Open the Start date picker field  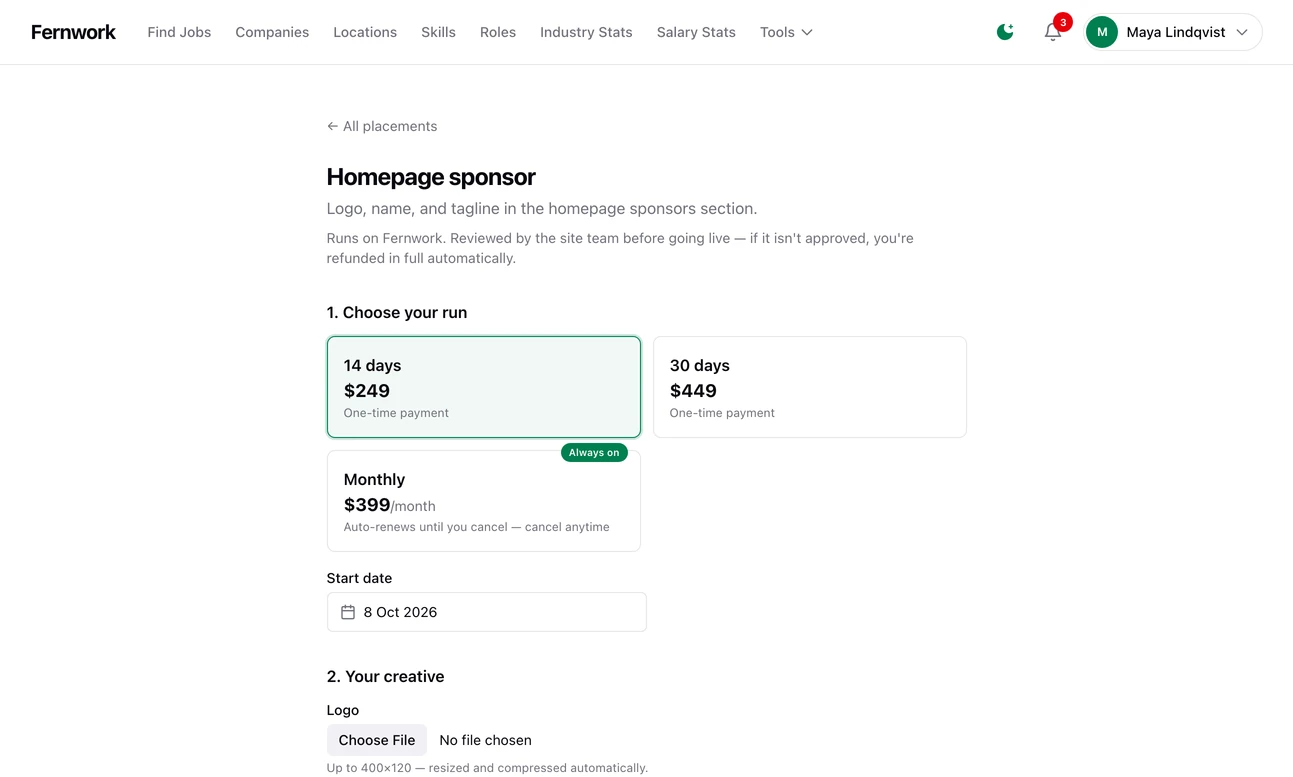click(x=487, y=612)
